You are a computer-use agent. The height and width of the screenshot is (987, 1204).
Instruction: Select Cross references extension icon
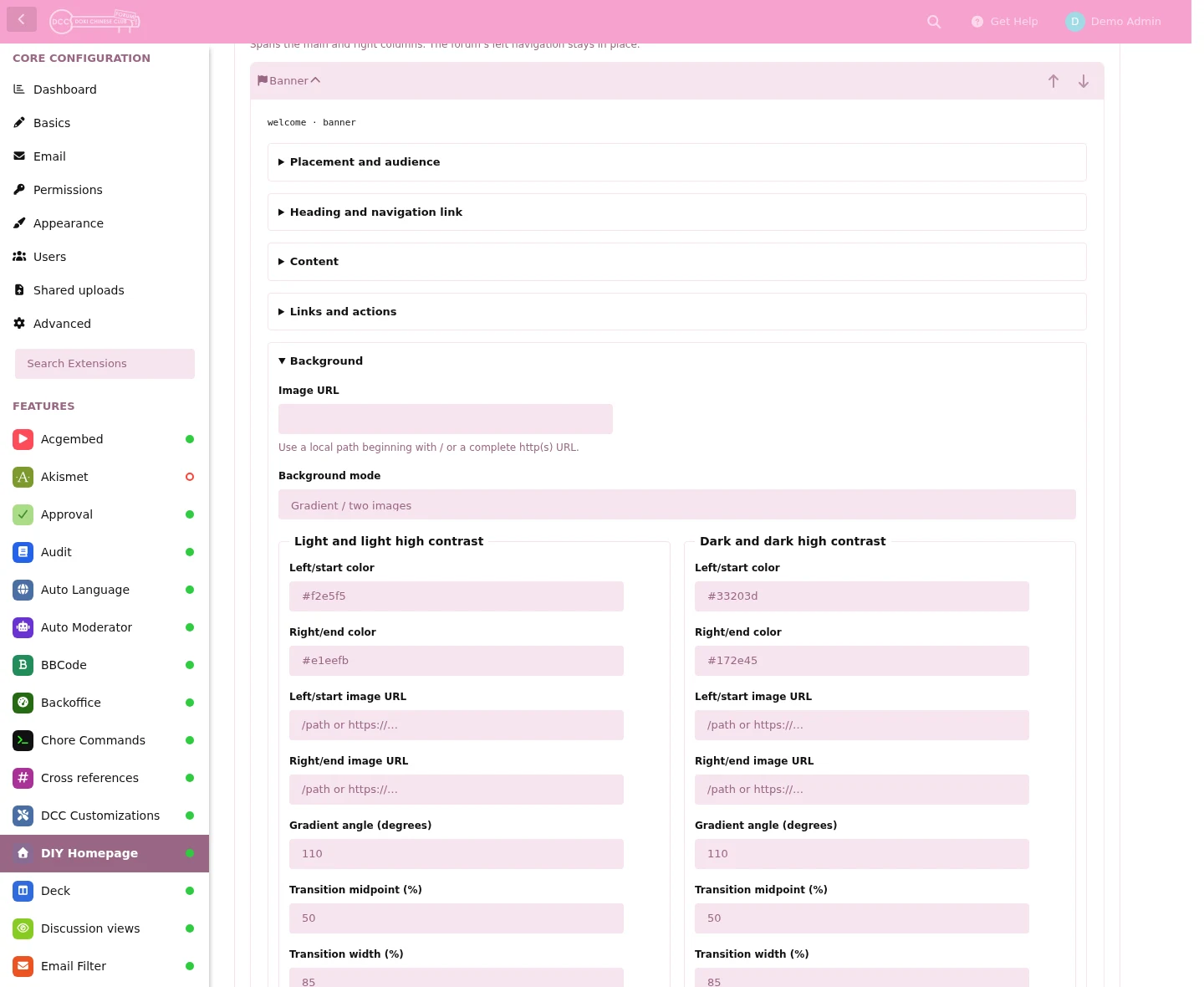click(23, 778)
